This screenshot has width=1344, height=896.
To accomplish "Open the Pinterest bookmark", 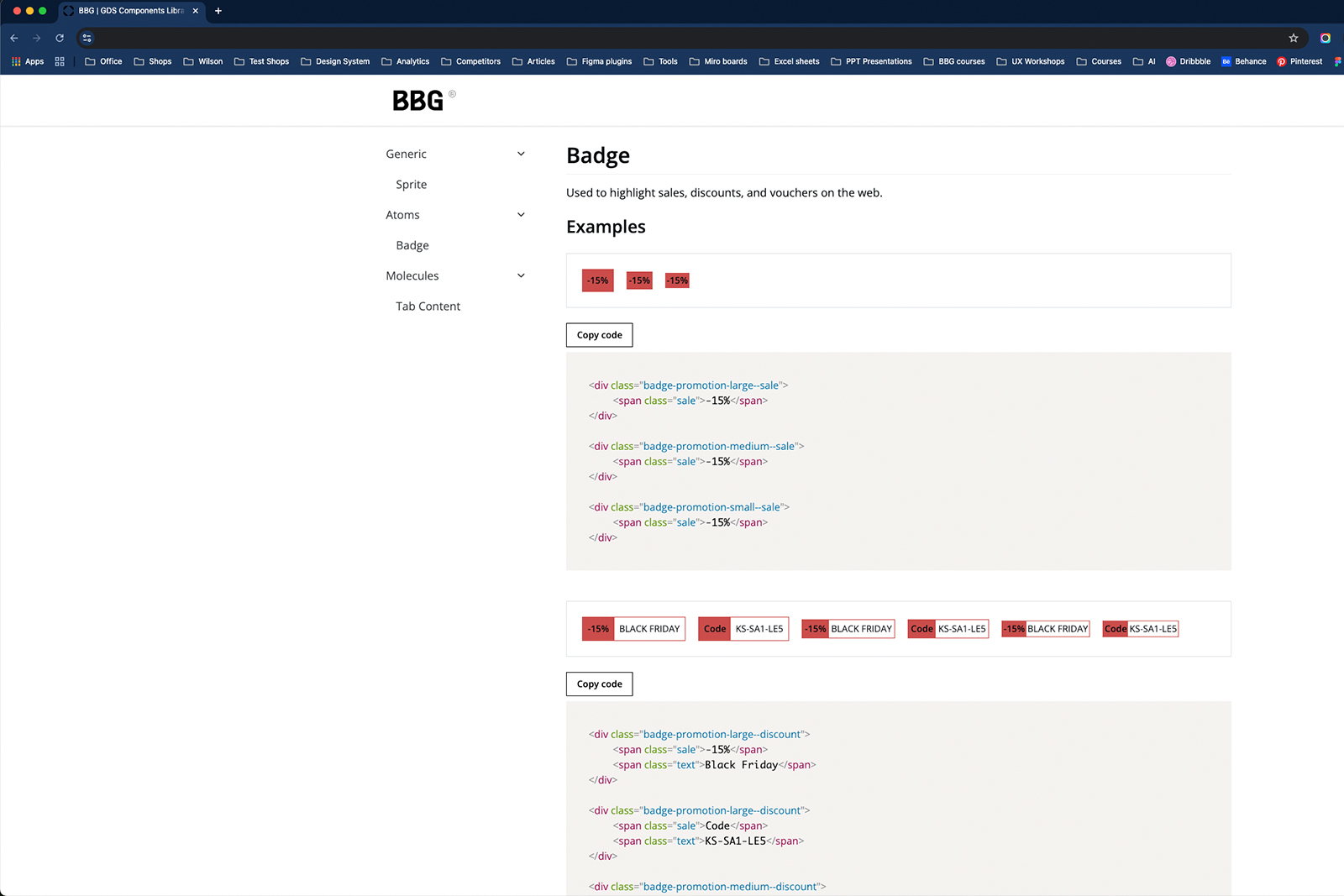I will 1299,61.
